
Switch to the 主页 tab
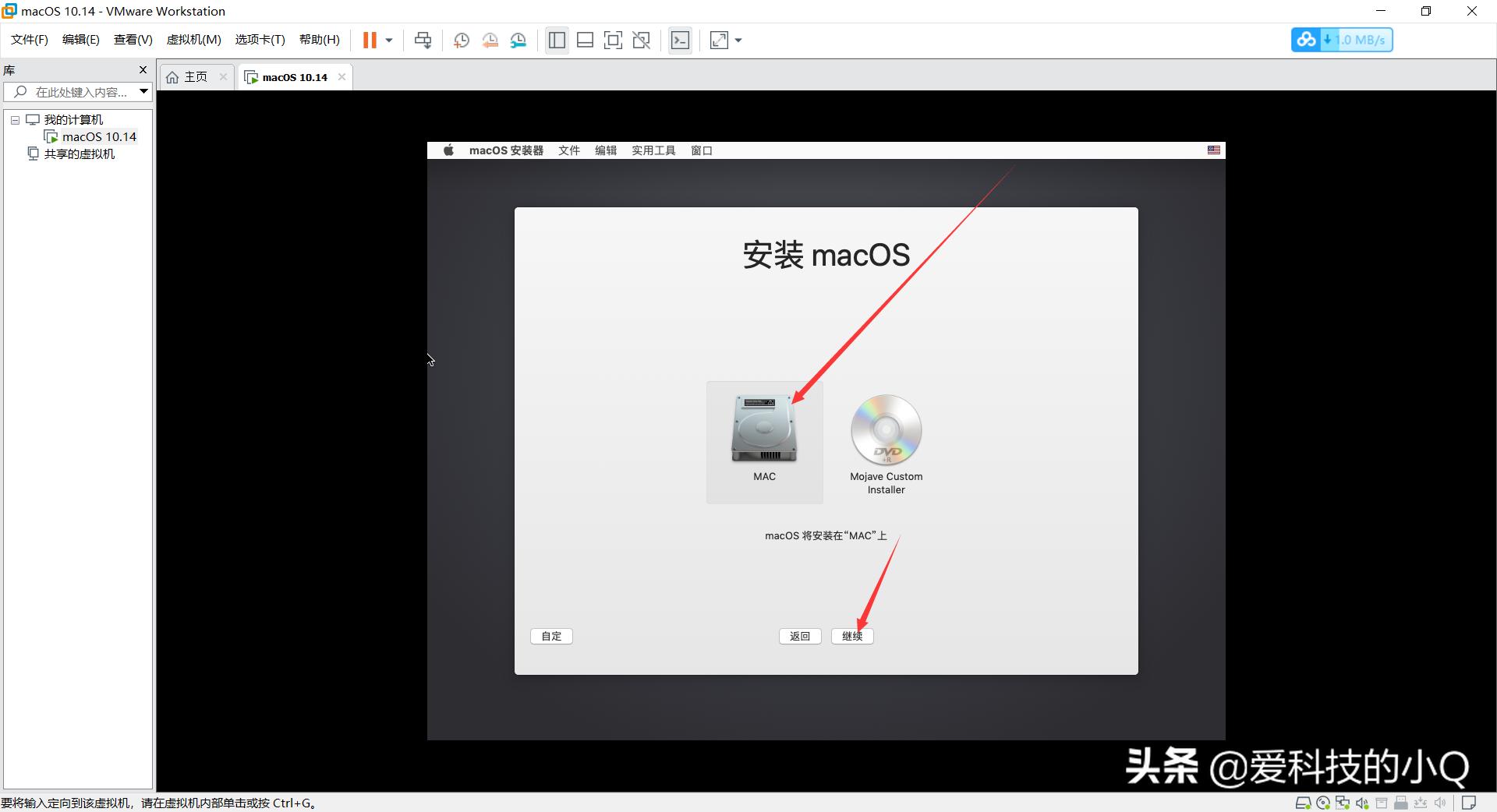194,76
